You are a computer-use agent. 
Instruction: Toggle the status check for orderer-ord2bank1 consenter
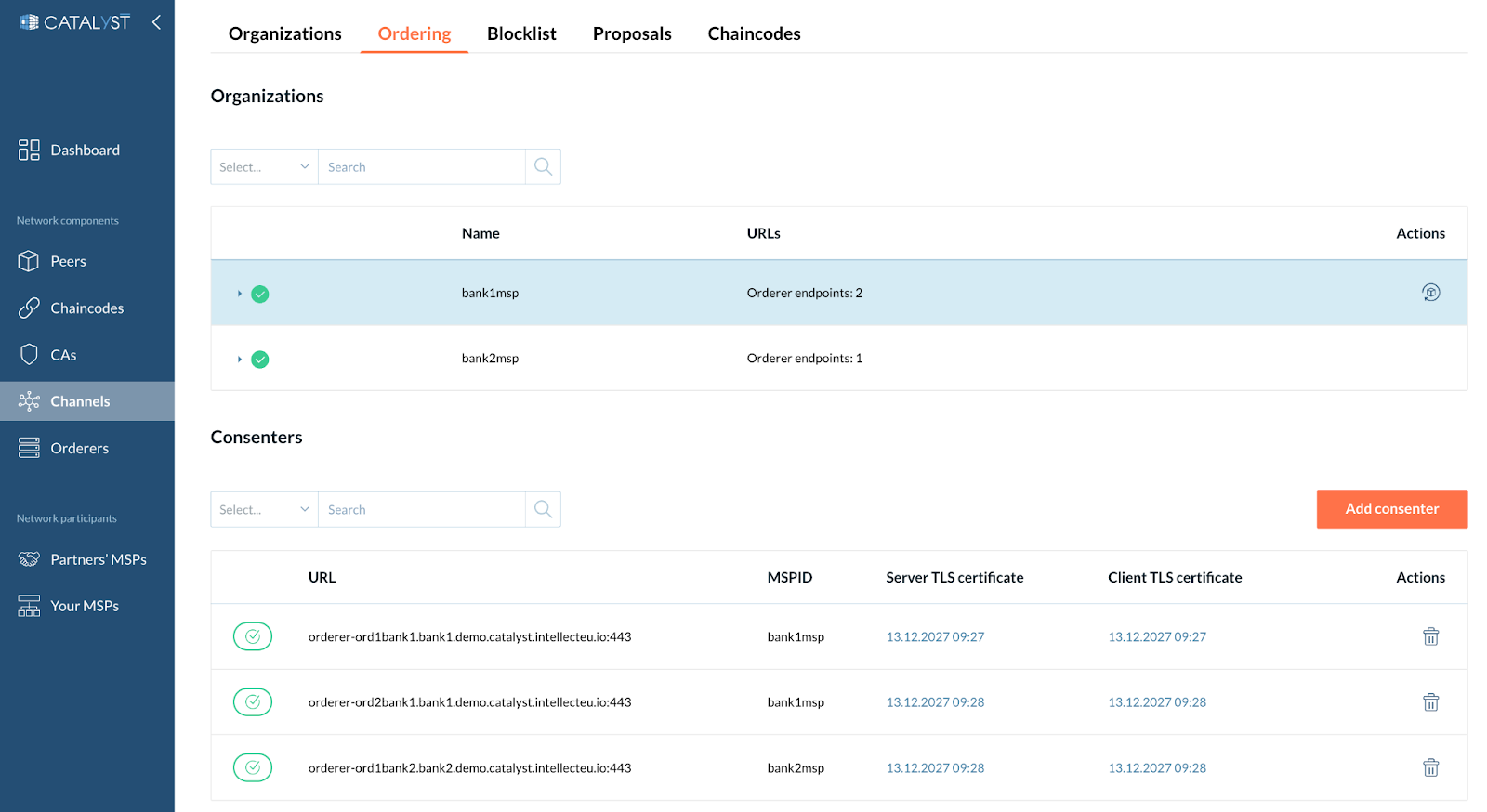click(253, 702)
